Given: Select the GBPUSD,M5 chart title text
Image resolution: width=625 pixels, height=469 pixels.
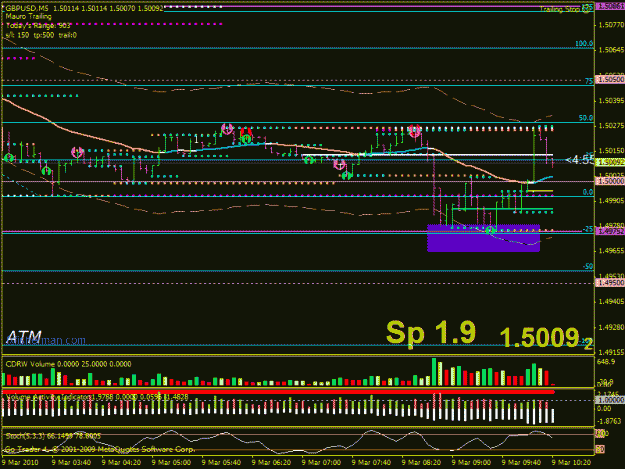Looking at the screenshot, I should coord(27,8).
